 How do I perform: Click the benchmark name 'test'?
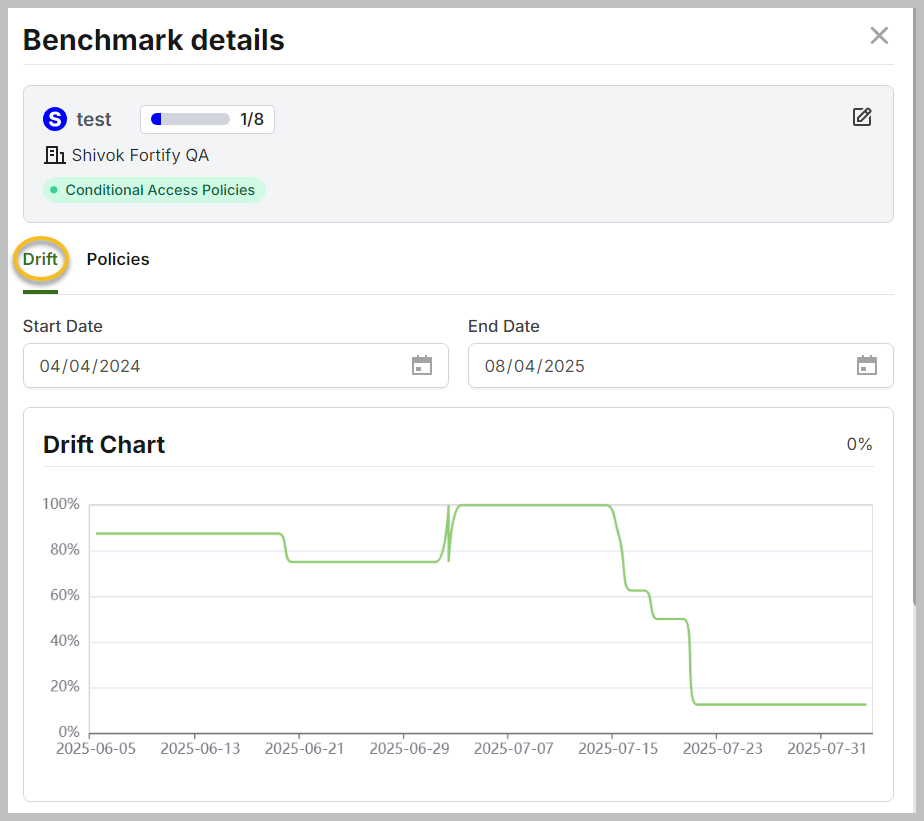click(x=94, y=120)
